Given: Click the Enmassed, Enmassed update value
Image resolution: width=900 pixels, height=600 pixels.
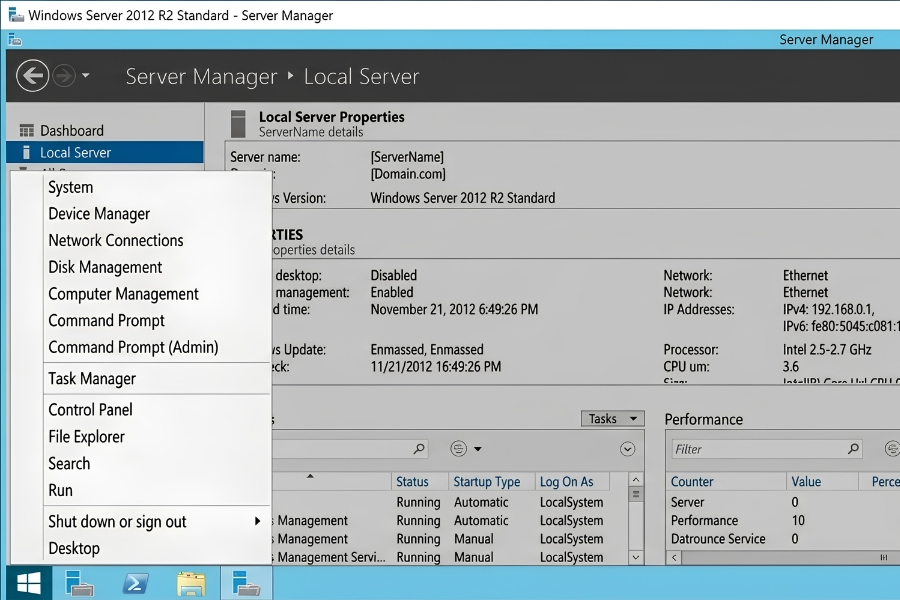Looking at the screenshot, I should (x=427, y=350).
